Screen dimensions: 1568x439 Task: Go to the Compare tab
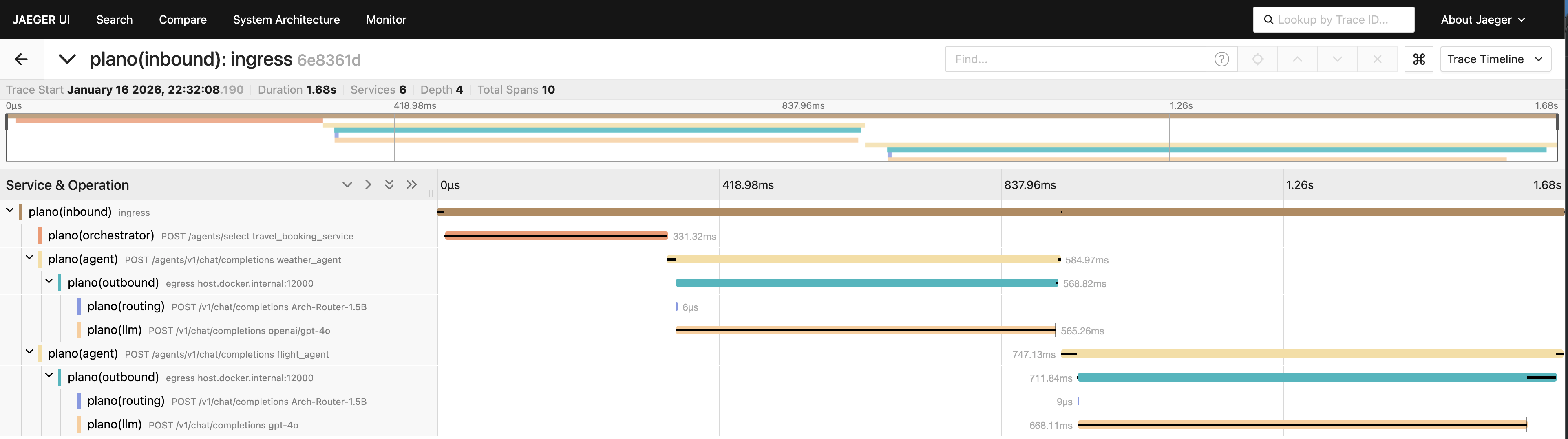click(183, 20)
